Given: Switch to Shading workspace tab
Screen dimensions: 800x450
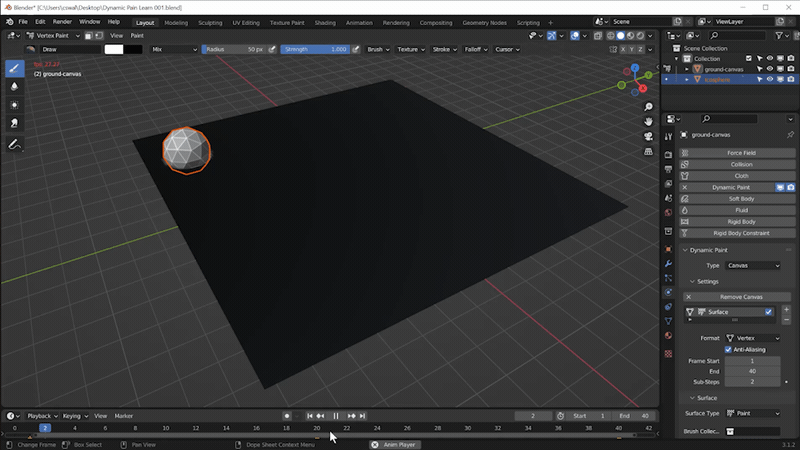Looking at the screenshot, I should pos(325,22).
